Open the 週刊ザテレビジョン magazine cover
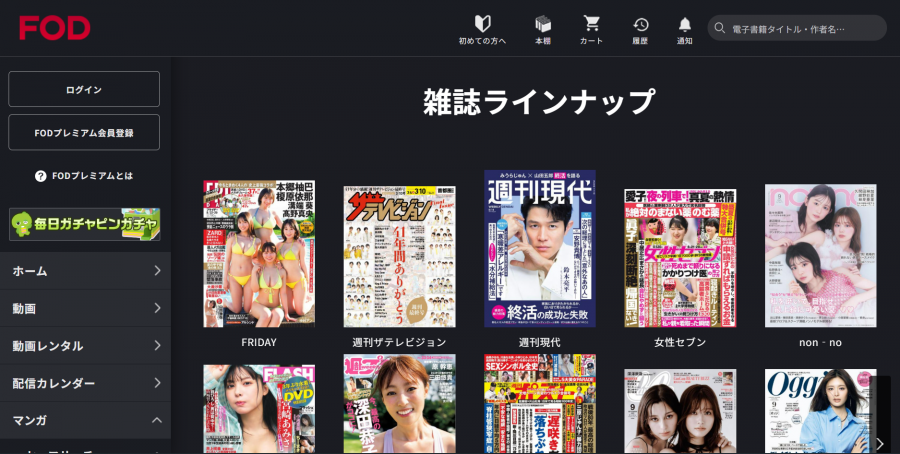 click(x=399, y=257)
